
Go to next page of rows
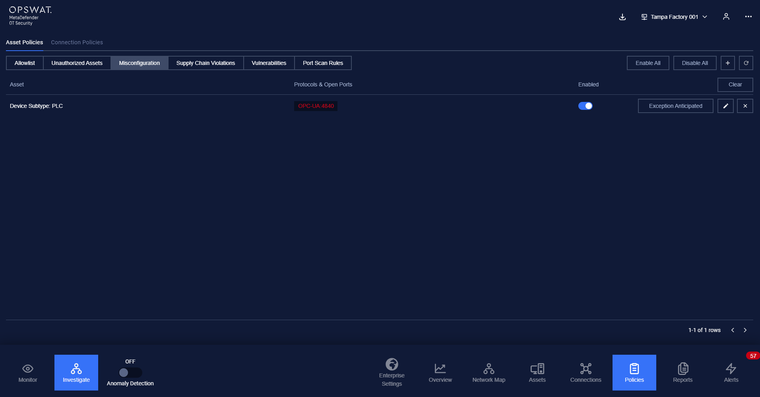pyautogui.click(x=745, y=330)
